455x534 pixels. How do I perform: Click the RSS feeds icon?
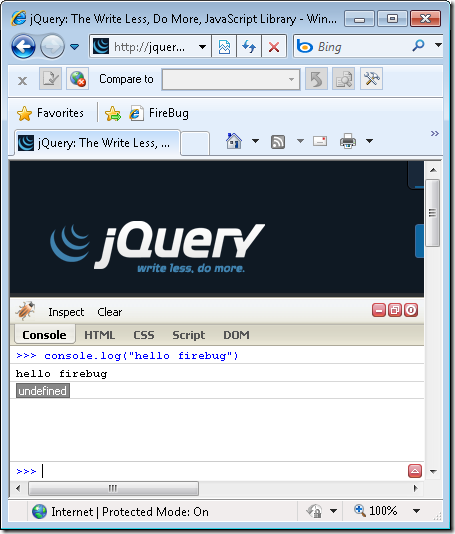[278, 142]
